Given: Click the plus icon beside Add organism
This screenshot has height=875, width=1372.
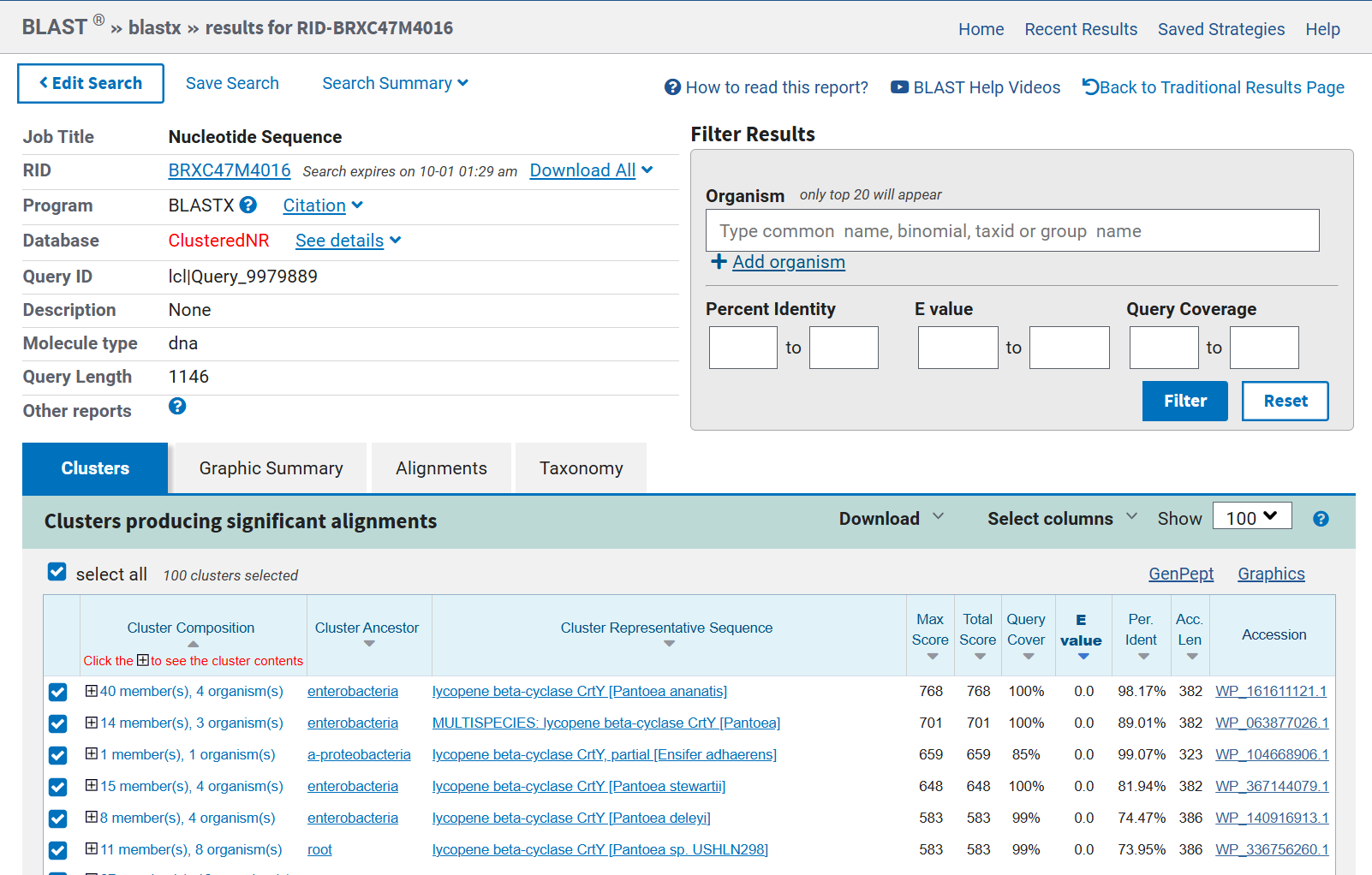Looking at the screenshot, I should click(x=719, y=262).
